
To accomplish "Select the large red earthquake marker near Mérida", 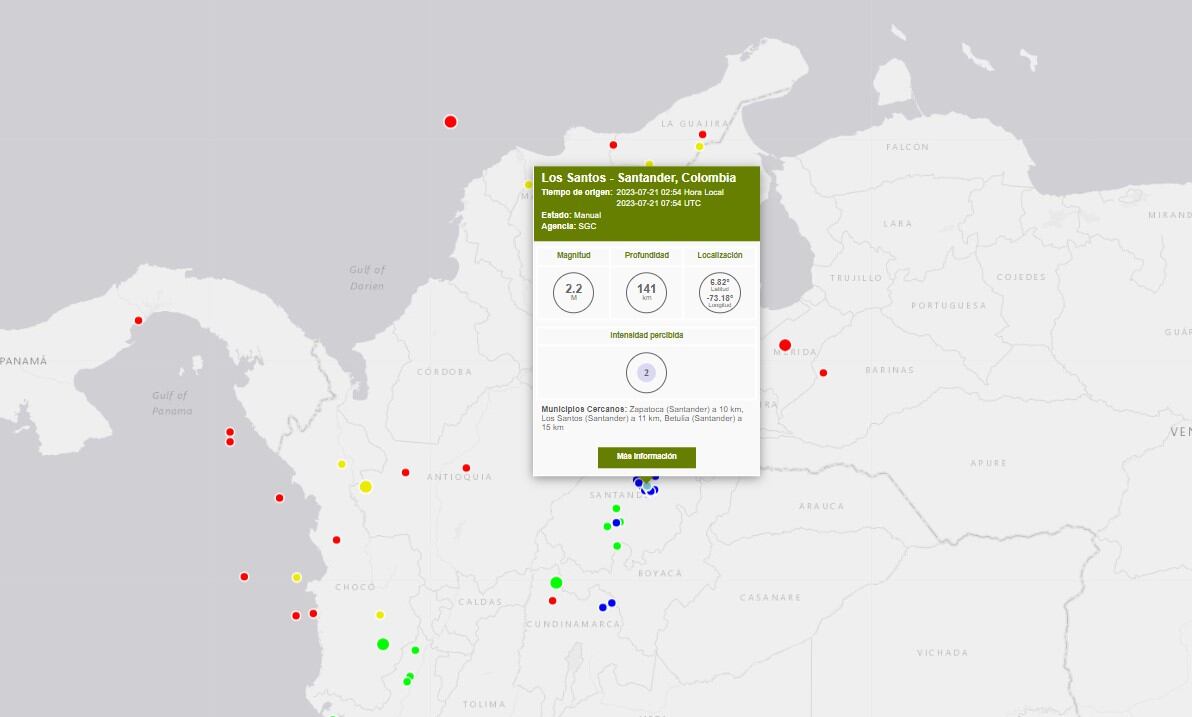I will 785,345.
